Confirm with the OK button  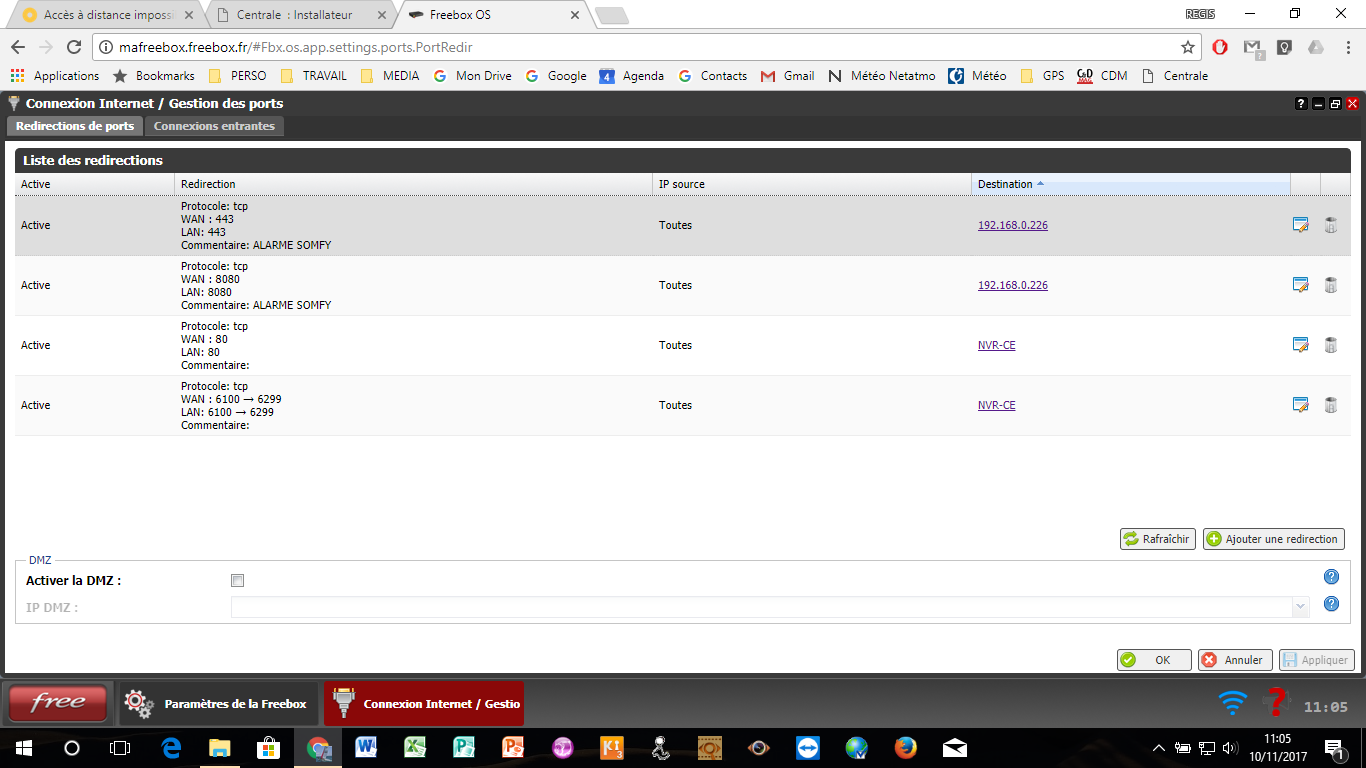click(x=1154, y=660)
